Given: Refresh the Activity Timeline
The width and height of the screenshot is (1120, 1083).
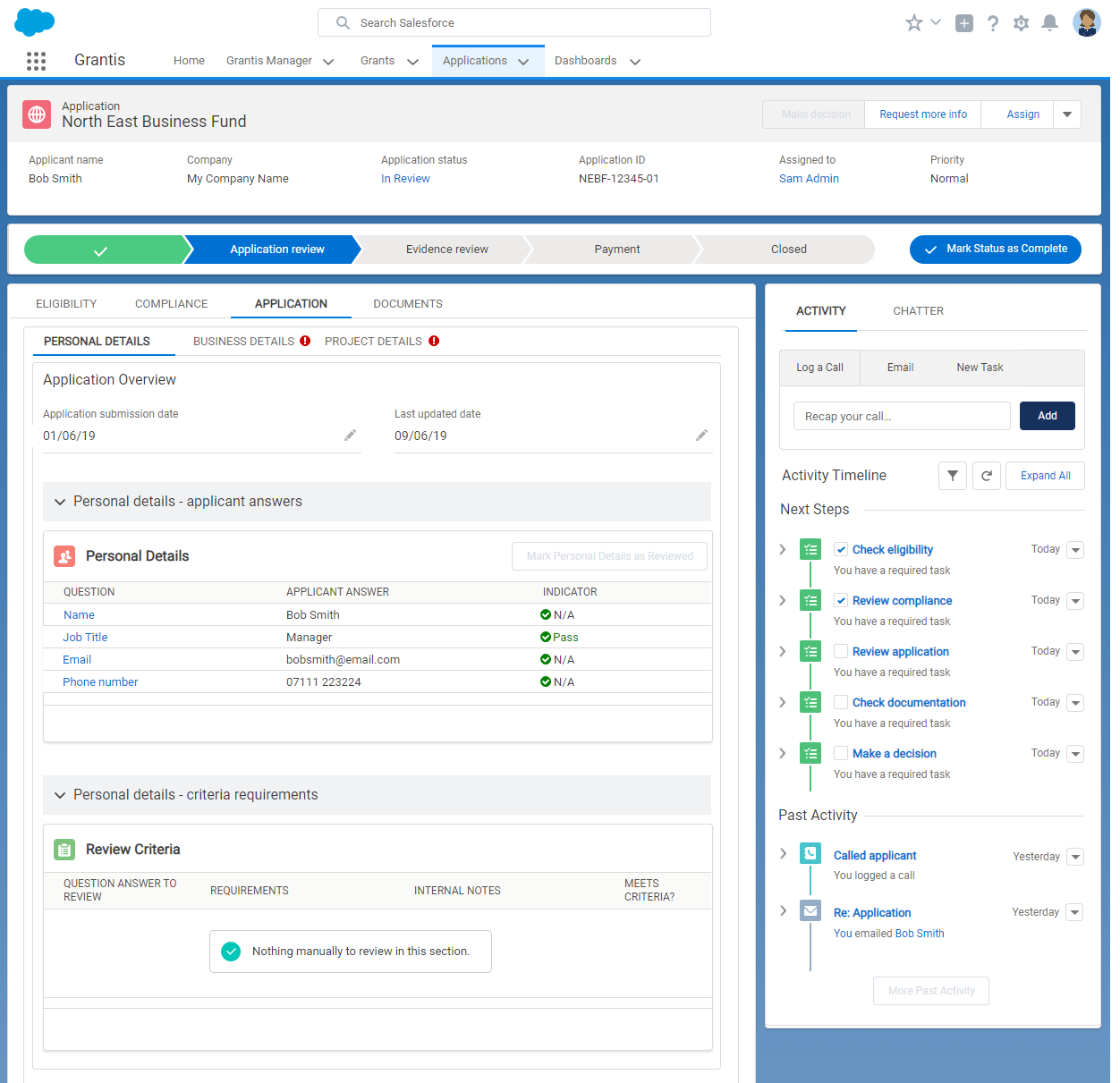Looking at the screenshot, I should click(x=986, y=476).
